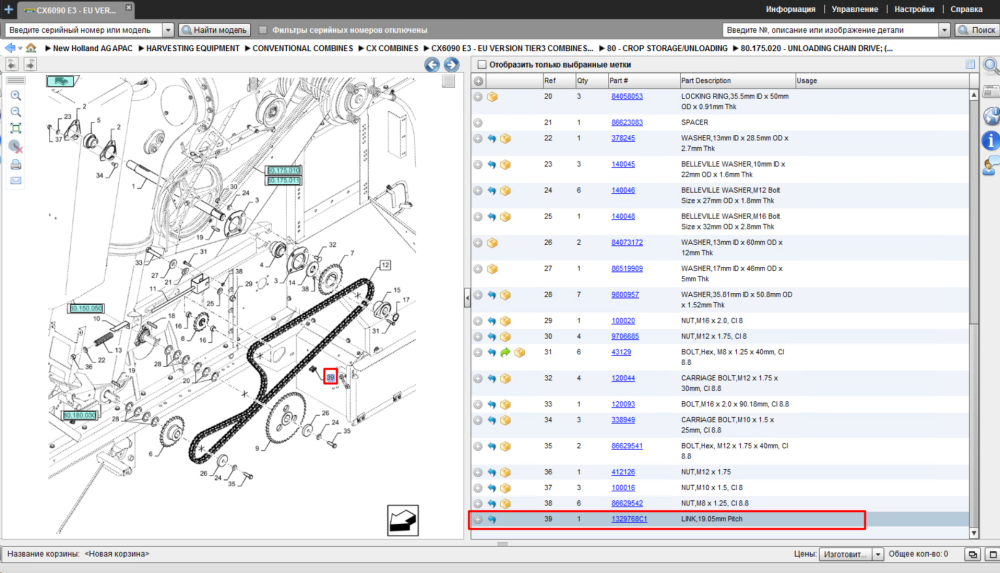This screenshot has width=1000, height=573.
Task: Open the prices dropdown in status bar
Action: (878, 554)
